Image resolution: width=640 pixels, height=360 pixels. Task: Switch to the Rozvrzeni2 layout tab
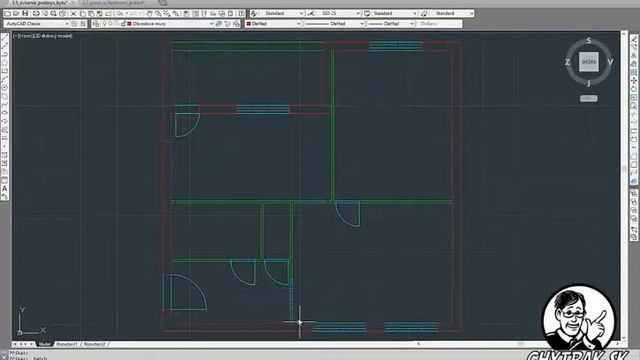click(x=95, y=344)
